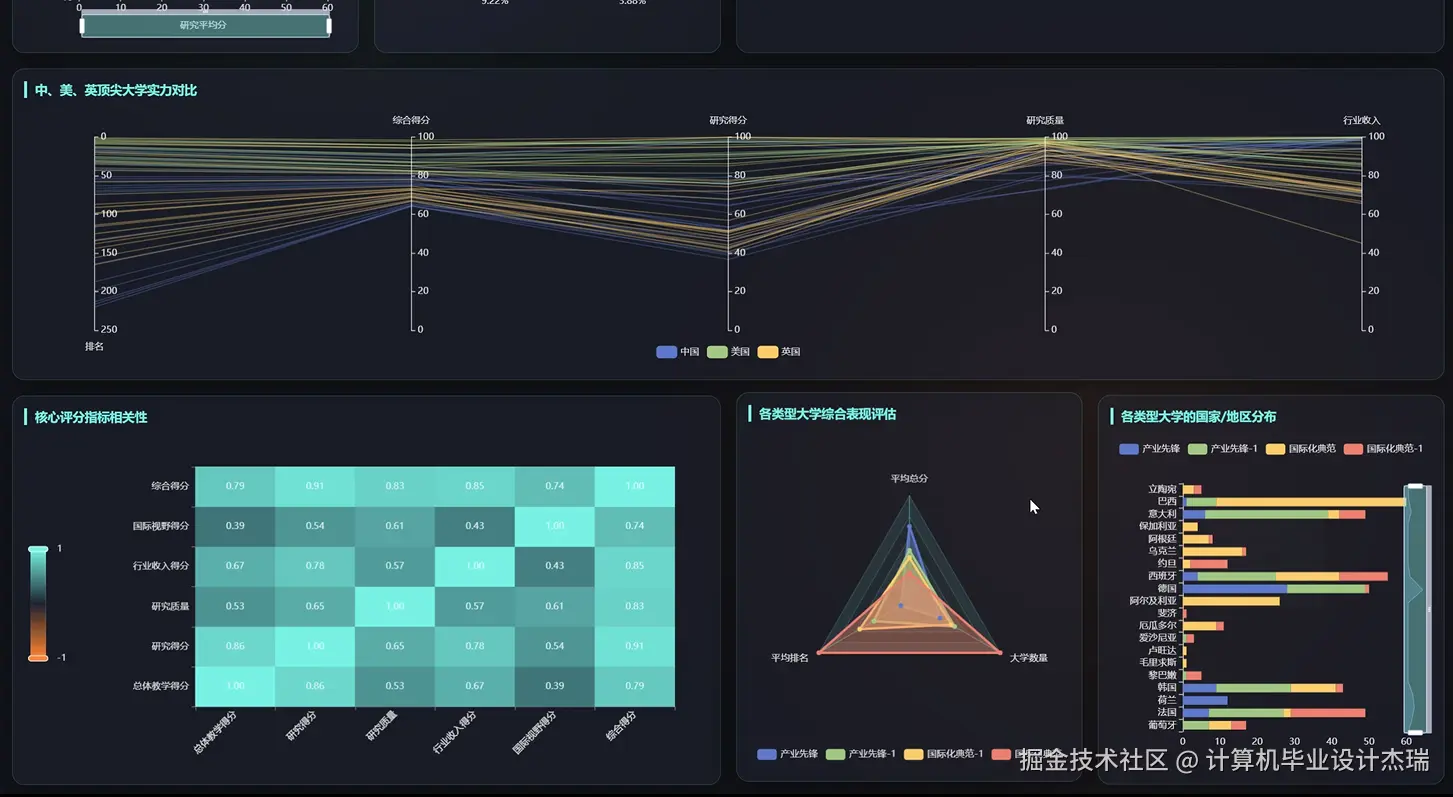Screen dimensions: 1453x797
Task: Click heatmap cell 0.78 in the 研究得分 row
Action: (475, 646)
